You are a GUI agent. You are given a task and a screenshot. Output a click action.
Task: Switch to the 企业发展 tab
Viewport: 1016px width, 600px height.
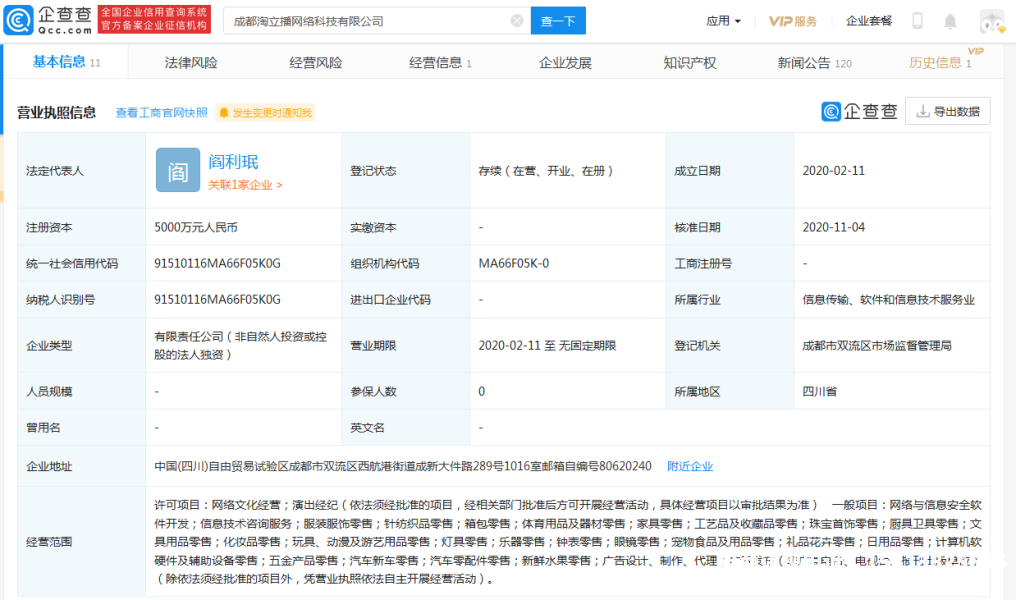point(565,63)
